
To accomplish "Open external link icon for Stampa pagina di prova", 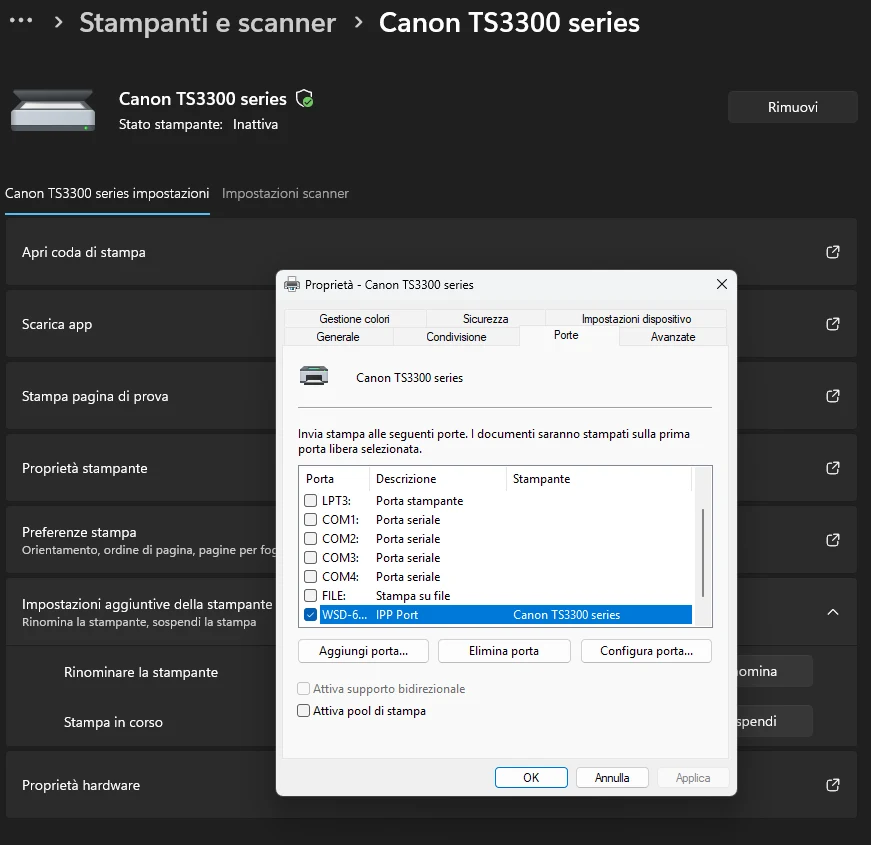I will 833,396.
